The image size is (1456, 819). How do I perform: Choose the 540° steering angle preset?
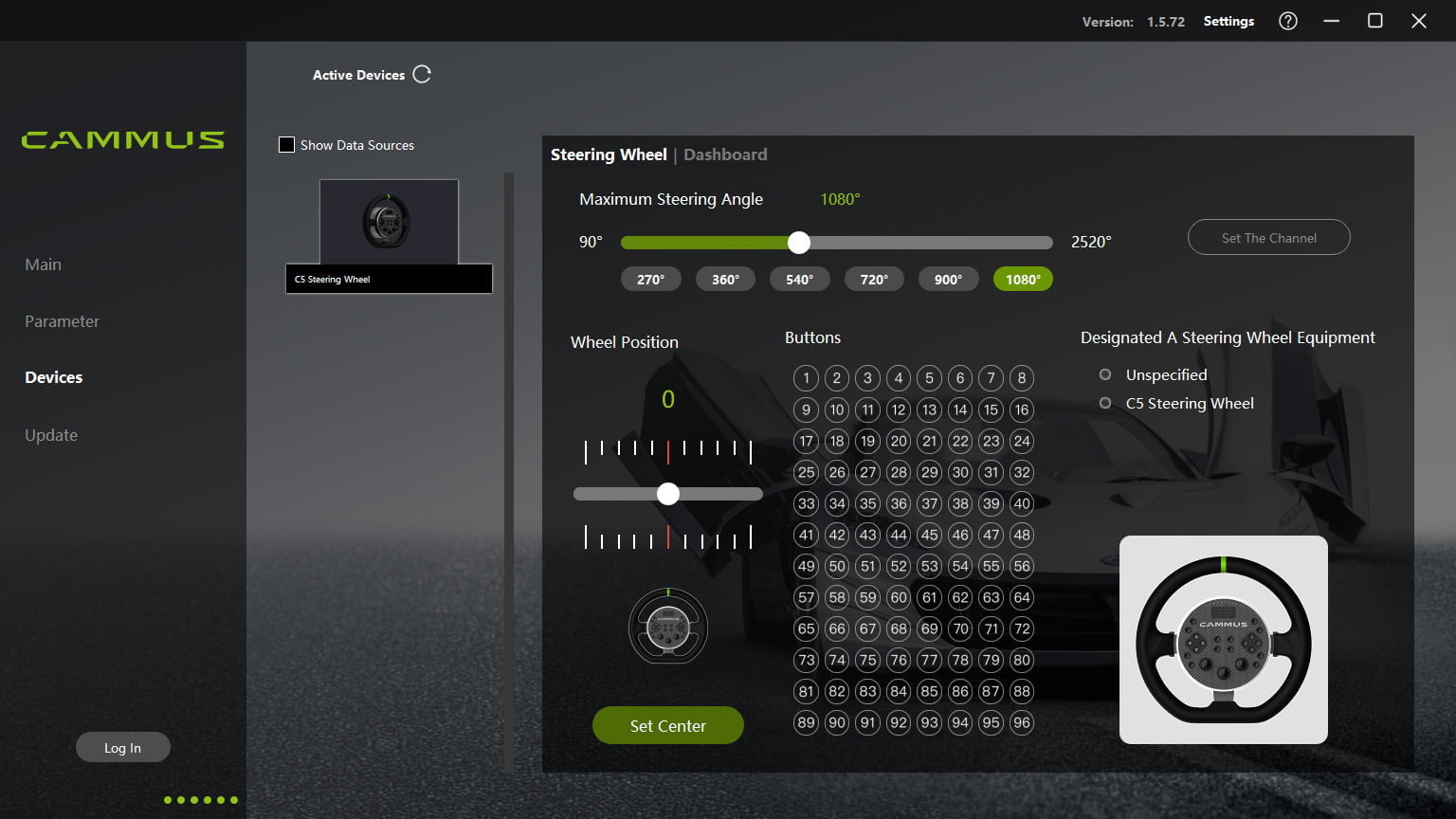(x=799, y=279)
